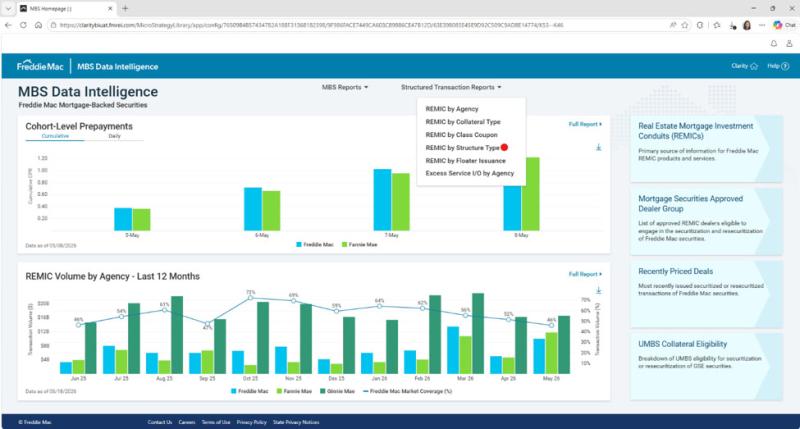The height and width of the screenshot is (429, 800).
Task: Choose REMIC by Structure Type
Action: point(462,148)
